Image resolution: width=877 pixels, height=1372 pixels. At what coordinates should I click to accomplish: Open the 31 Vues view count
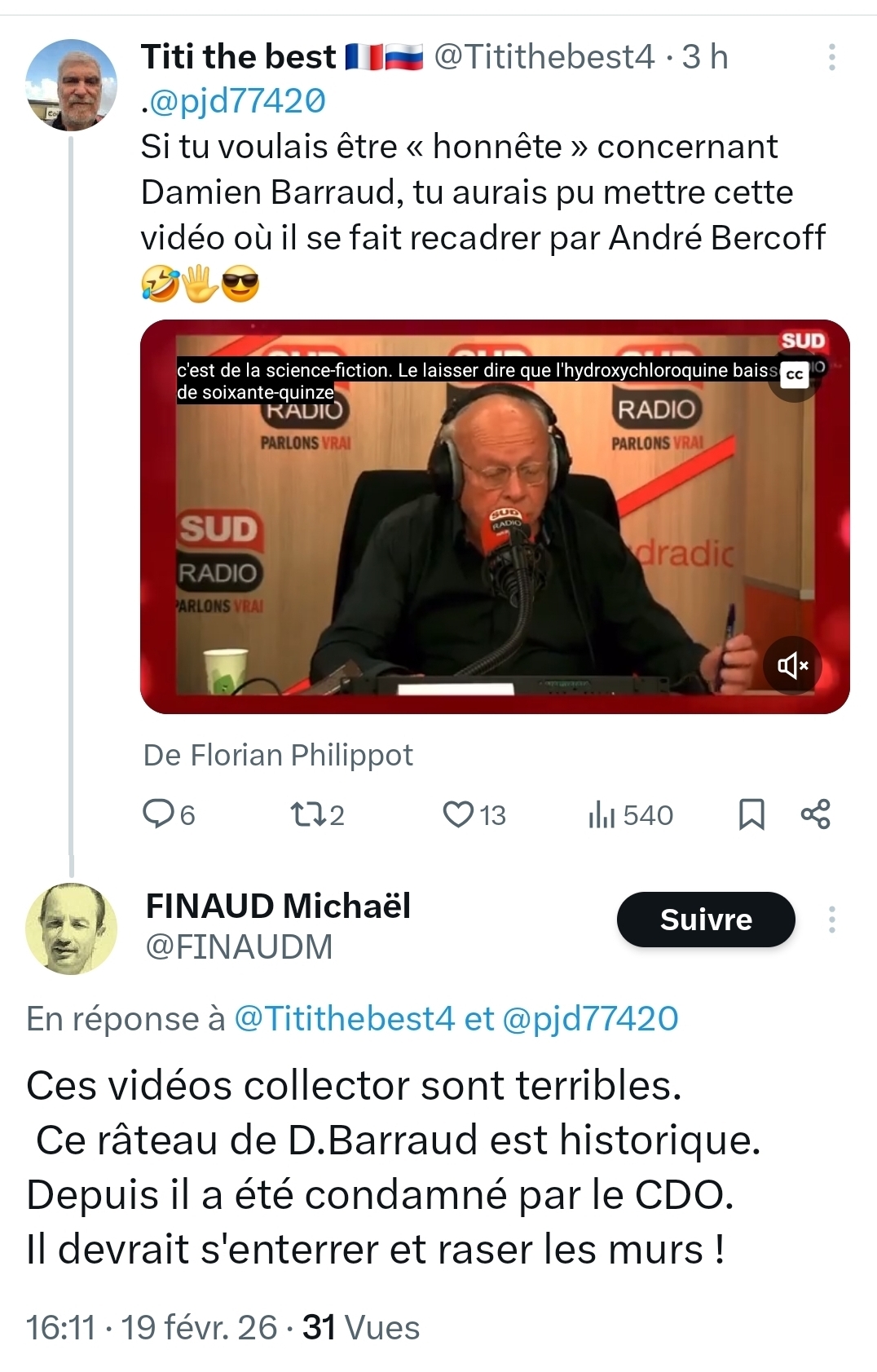tap(360, 1328)
